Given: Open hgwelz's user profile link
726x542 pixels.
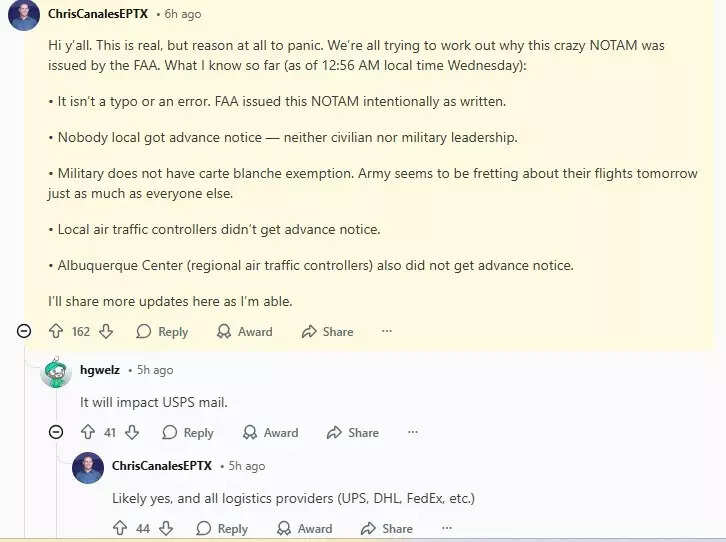Looking at the screenshot, I should pos(100,370).
